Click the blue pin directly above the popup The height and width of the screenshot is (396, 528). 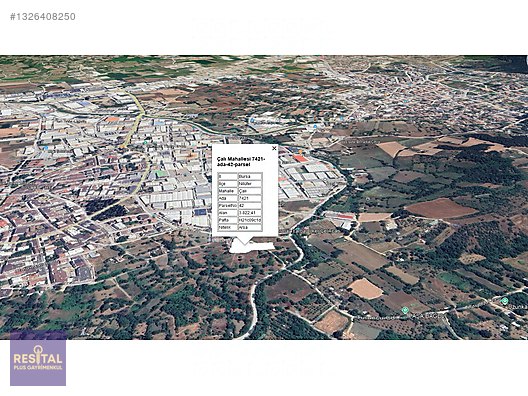point(252,120)
